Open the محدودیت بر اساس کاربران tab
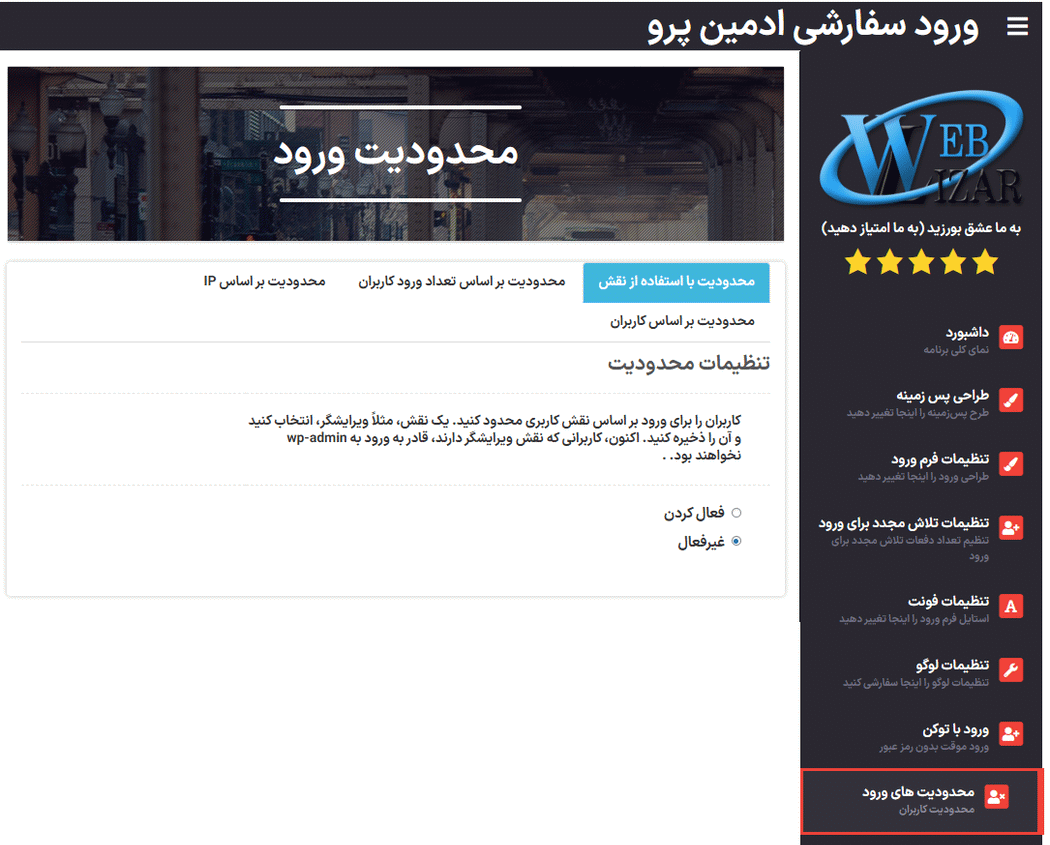 tap(682, 321)
